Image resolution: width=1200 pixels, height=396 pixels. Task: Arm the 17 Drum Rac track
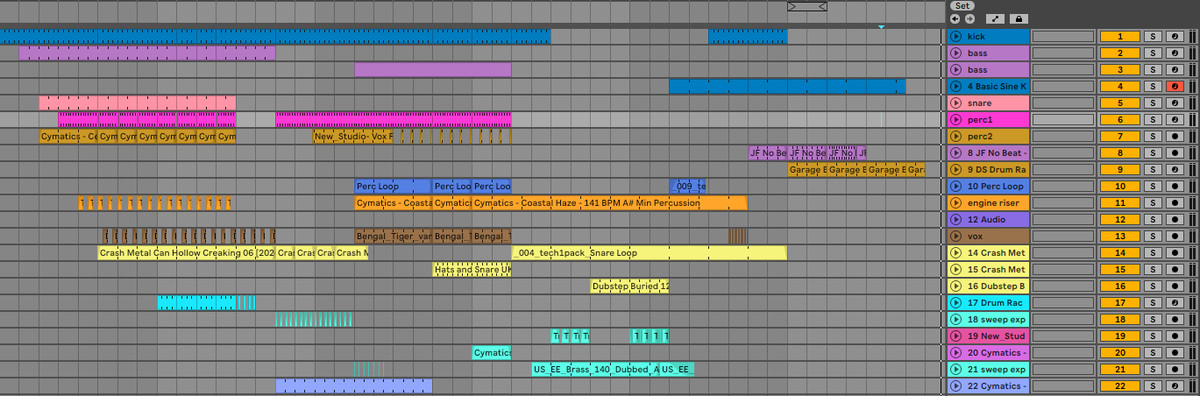click(1174, 303)
